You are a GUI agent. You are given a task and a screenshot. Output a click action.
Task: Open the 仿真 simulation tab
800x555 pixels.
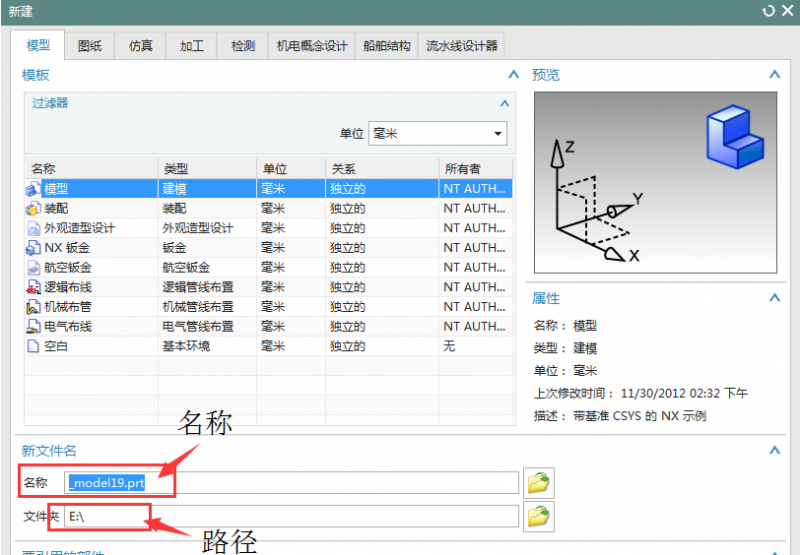(140, 46)
